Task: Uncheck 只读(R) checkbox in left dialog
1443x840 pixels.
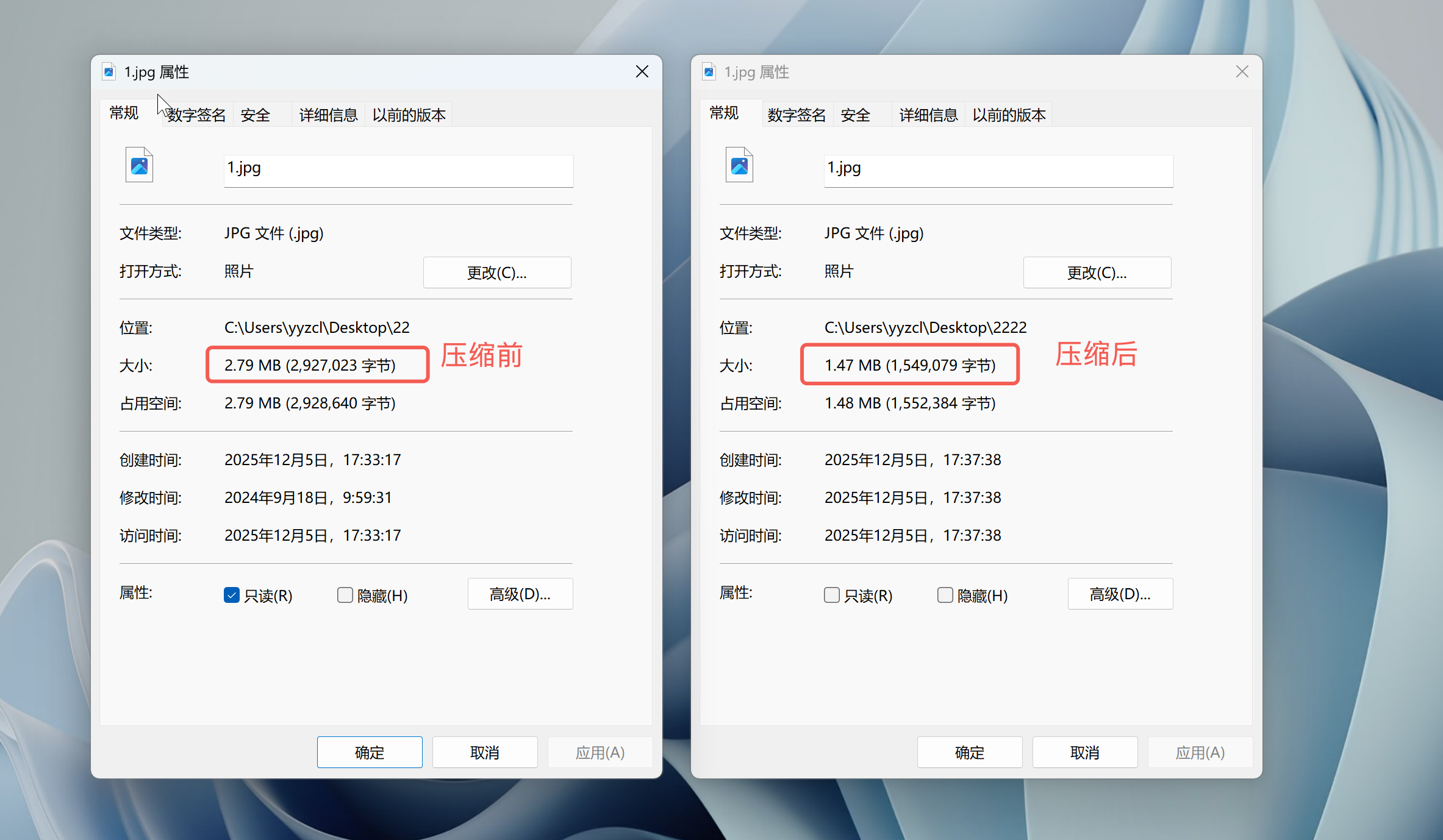Action: click(232, 595)
